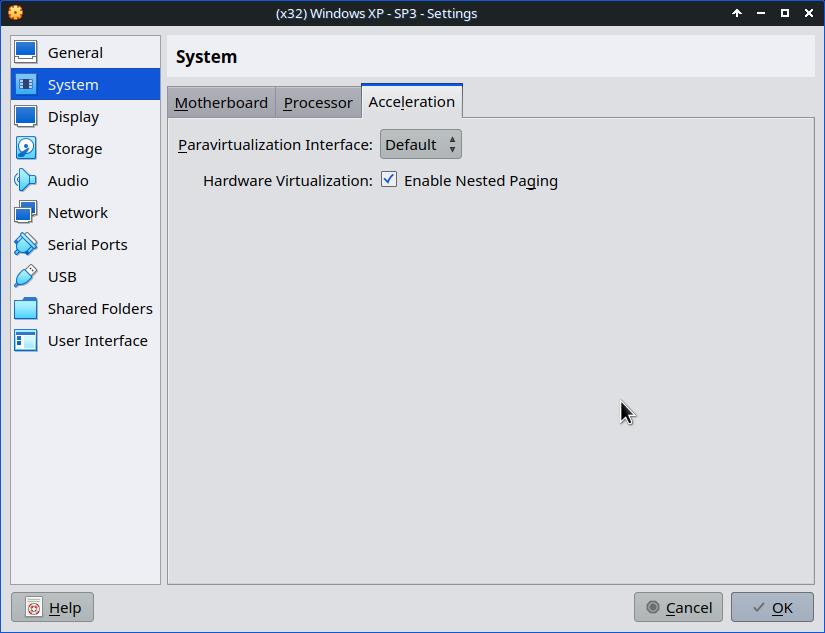
Task: Minimize the Settings window
Action: coord(761,13)
